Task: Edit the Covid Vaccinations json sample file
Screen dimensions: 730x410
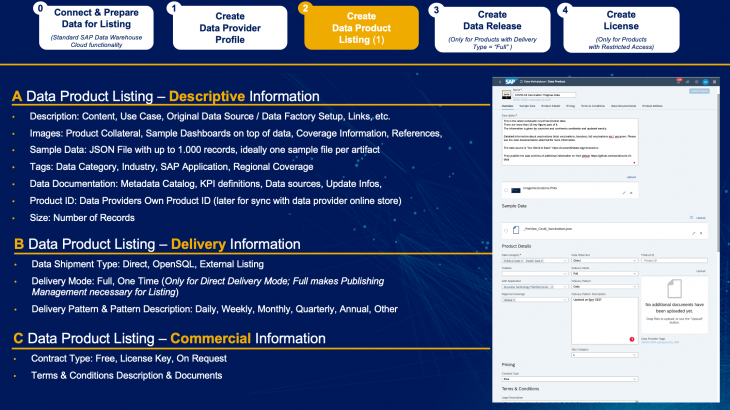Action: [x=693, y=233]
